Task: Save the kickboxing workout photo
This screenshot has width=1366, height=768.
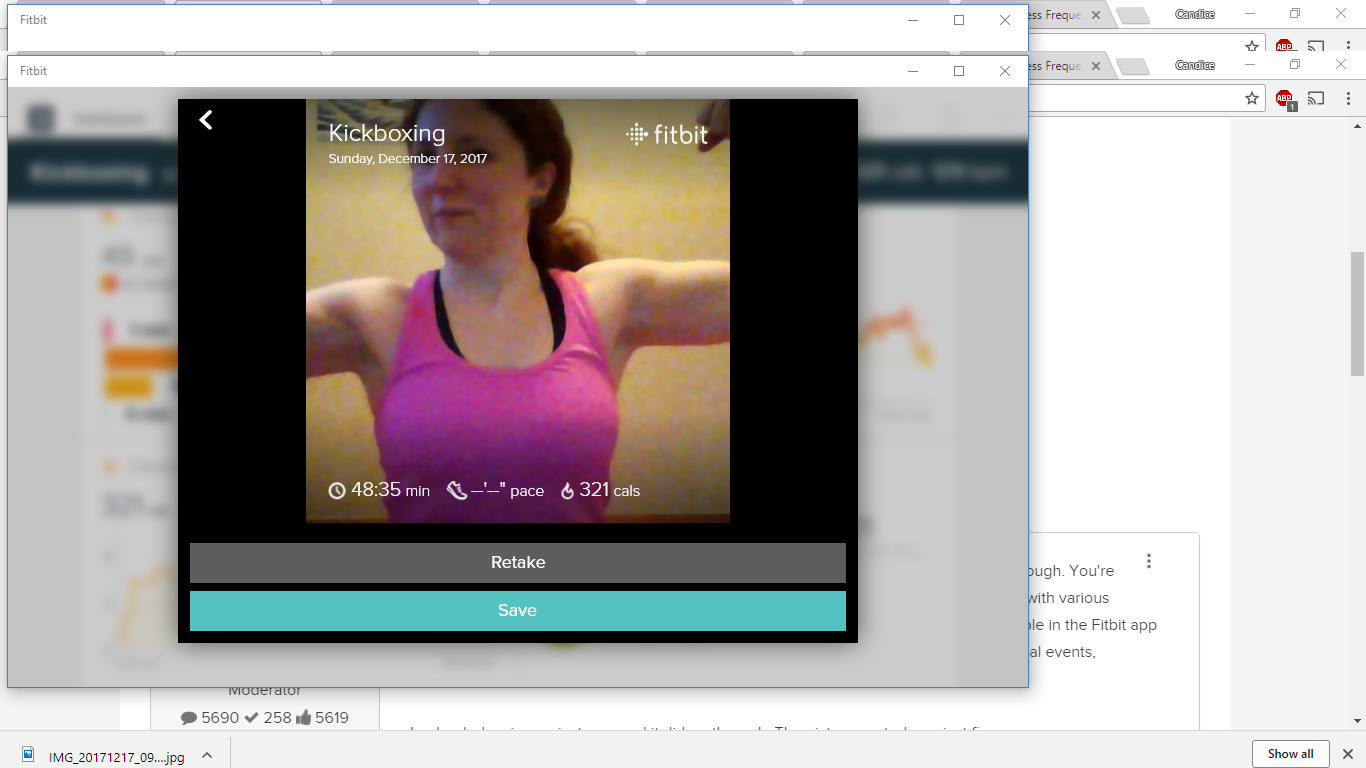Action: (517, 611)
